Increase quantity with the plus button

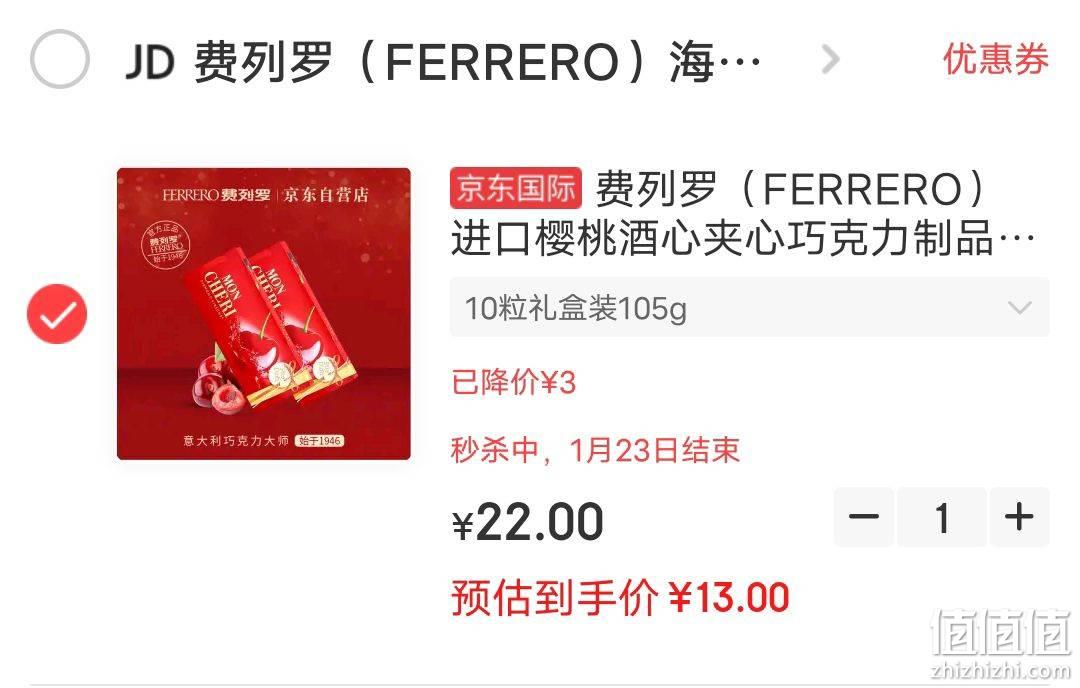coord(1019,517)
